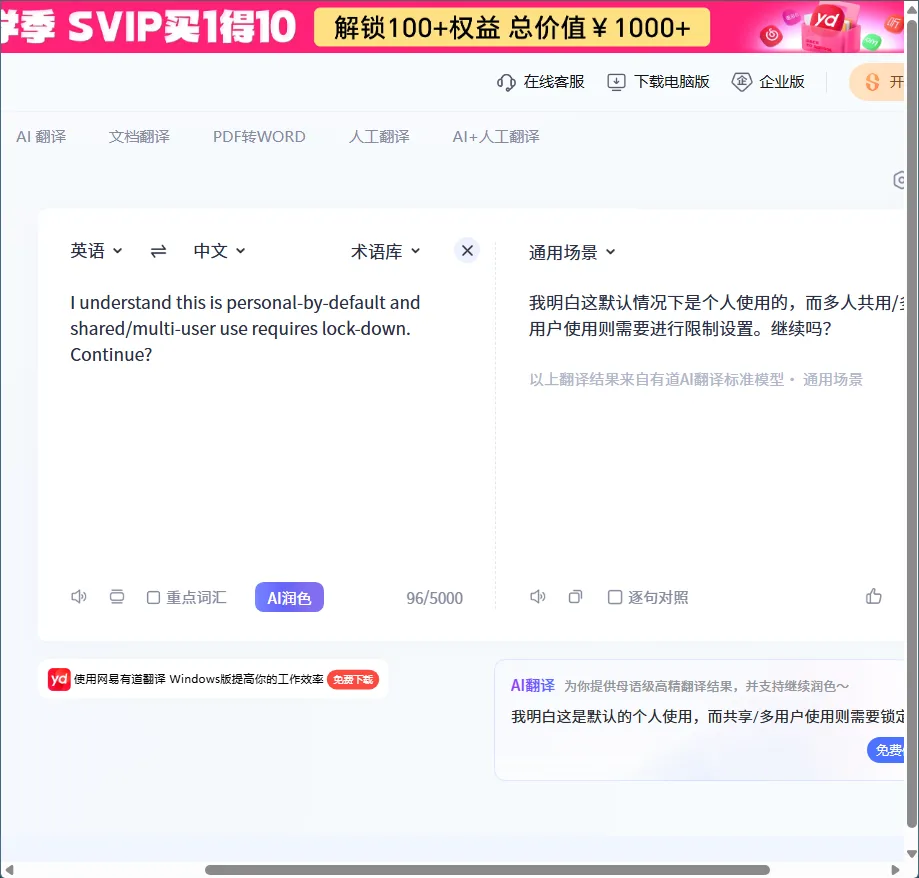Screen dimensions: 919x878
Task: Open the 中文 target language dropdown
Action: 219,251
